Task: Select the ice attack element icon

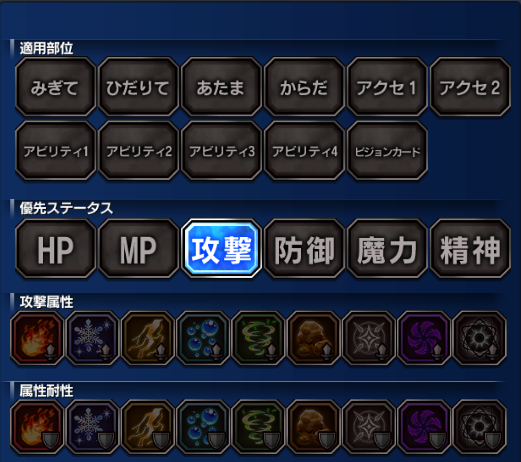Action: pos(92,338)
